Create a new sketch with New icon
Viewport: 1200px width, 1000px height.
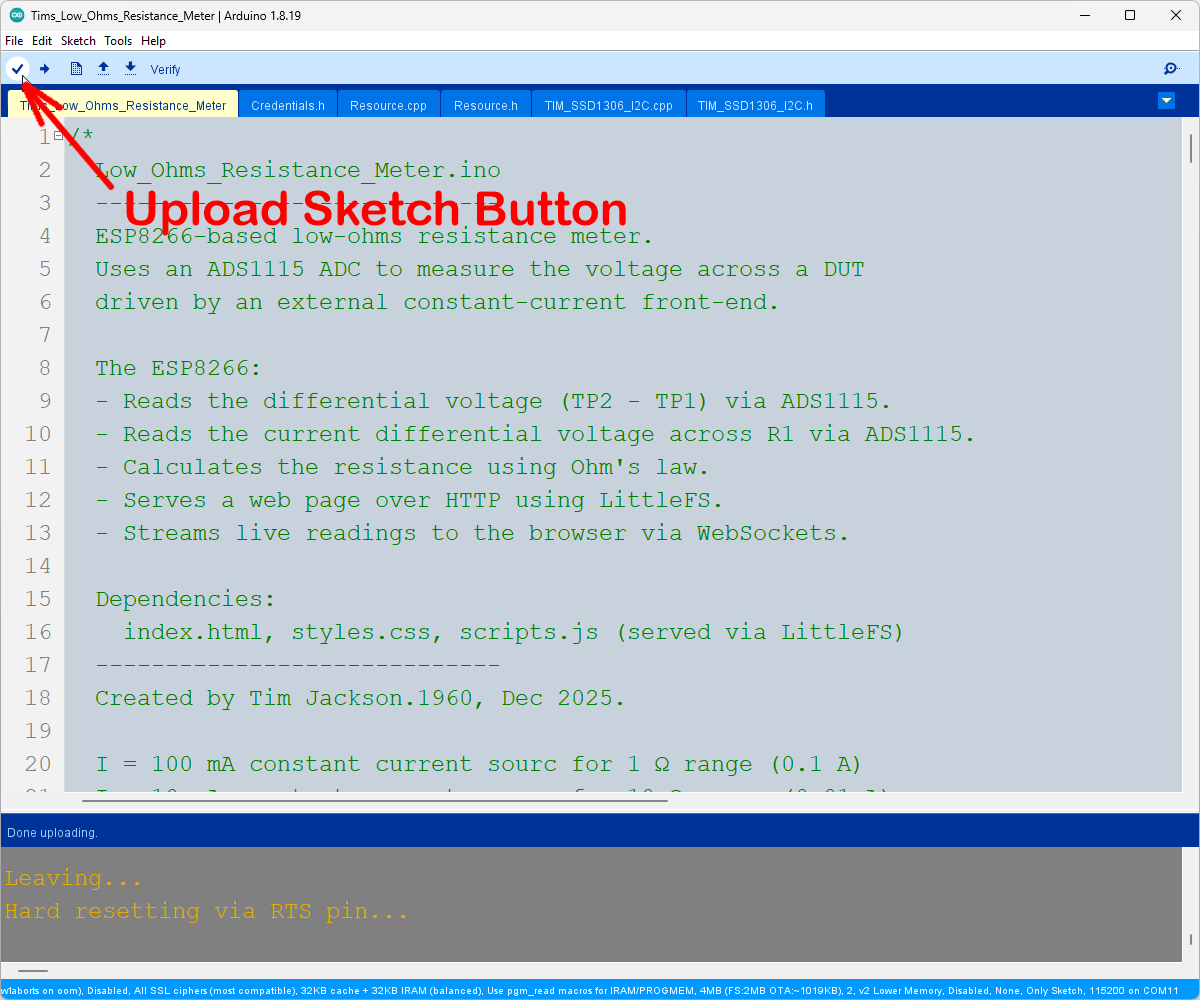[76, 68]
